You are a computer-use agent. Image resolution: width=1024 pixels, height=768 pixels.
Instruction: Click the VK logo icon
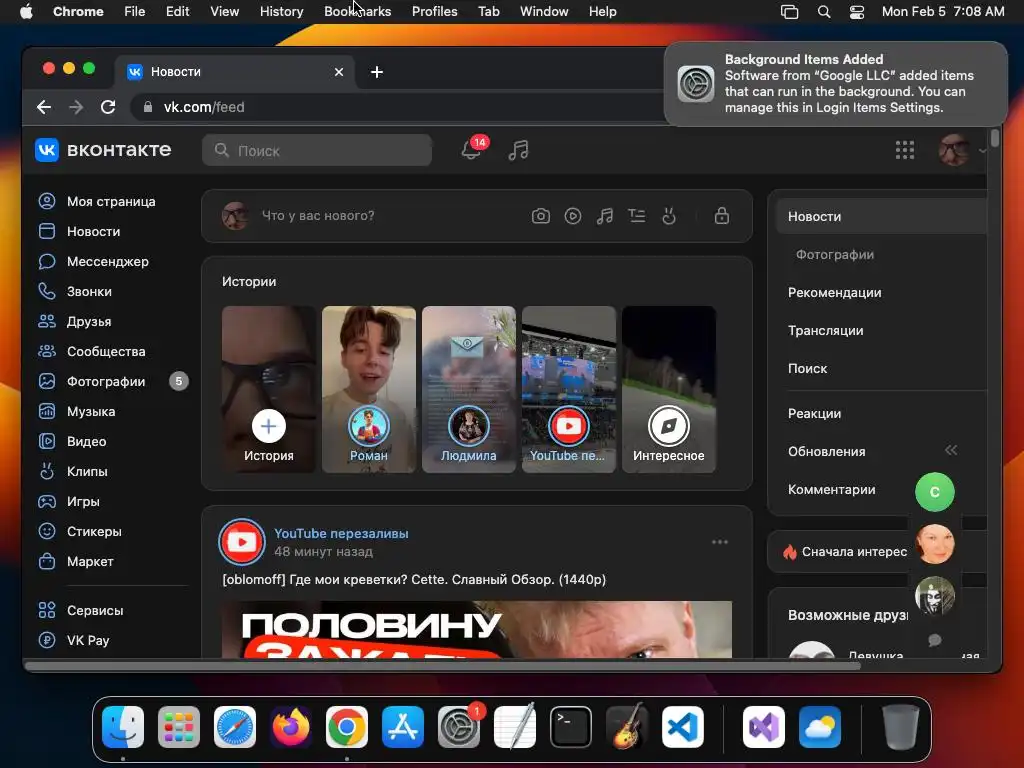pos(46,150)
